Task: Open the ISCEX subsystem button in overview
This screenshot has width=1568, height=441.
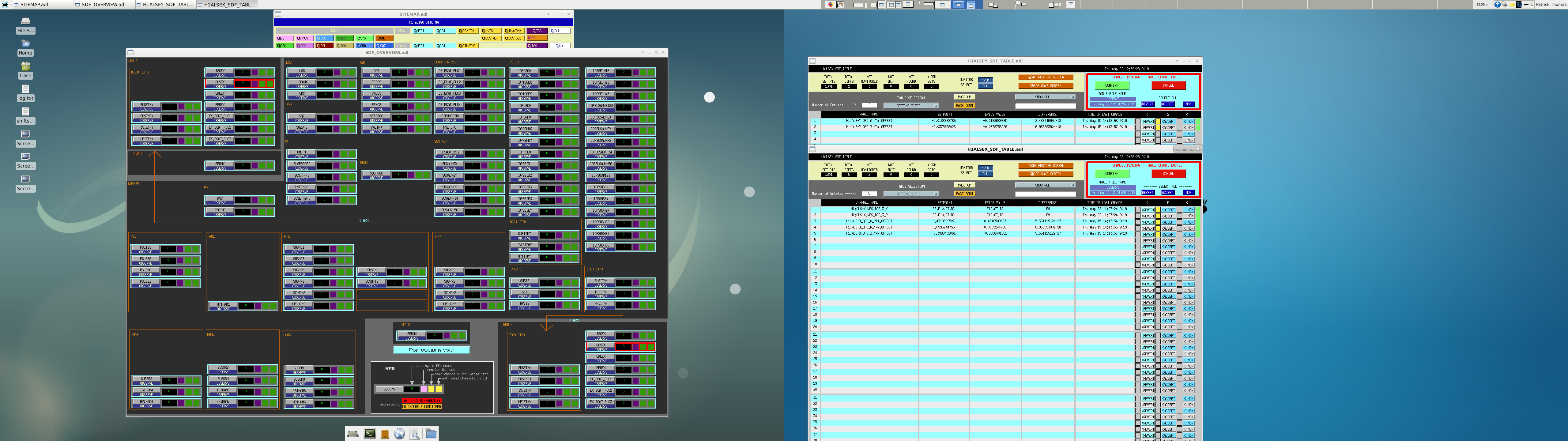Action: (x=601, y=334)
